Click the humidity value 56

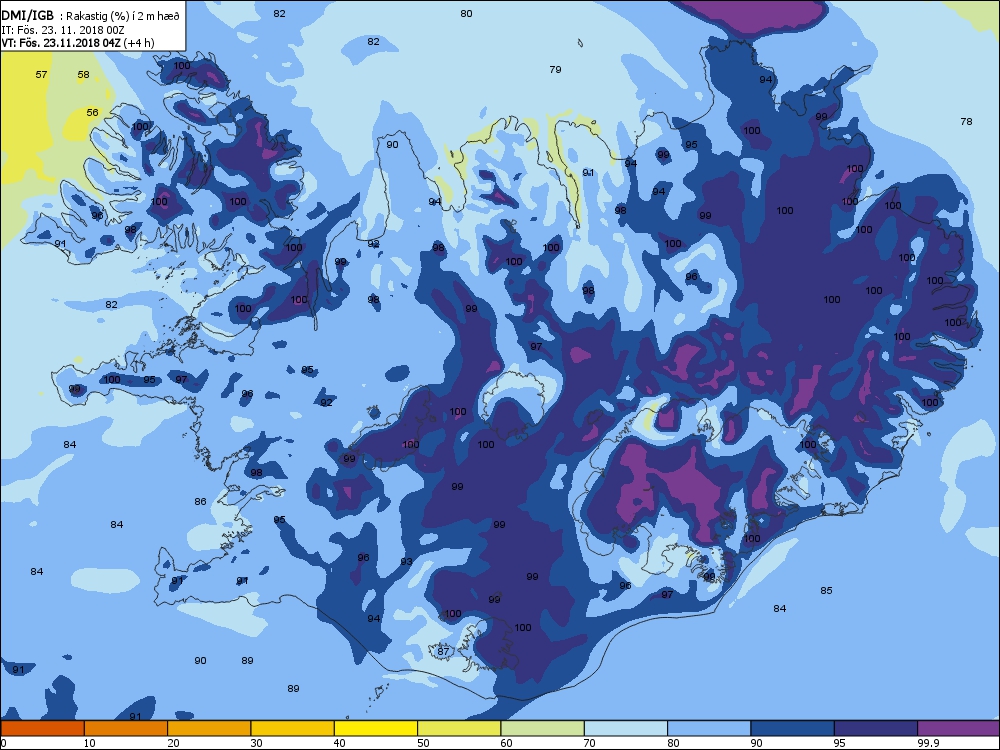pyautogui.click(x=92, y=112)
